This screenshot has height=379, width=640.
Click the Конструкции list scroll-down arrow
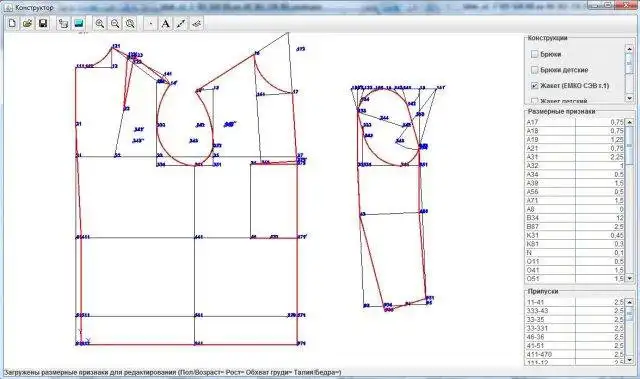[x=629, y=98]
